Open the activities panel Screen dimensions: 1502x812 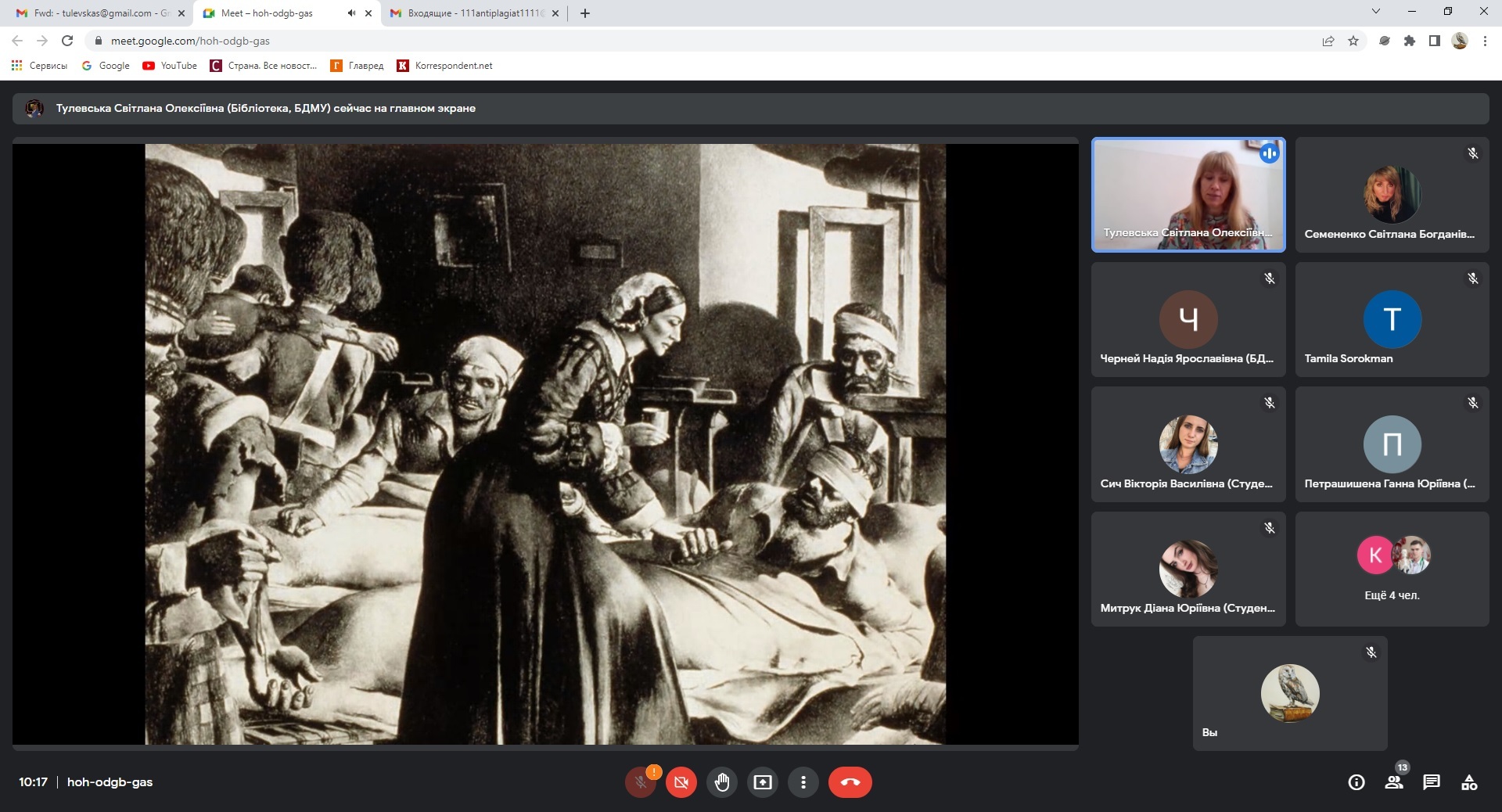point(1469,781)
